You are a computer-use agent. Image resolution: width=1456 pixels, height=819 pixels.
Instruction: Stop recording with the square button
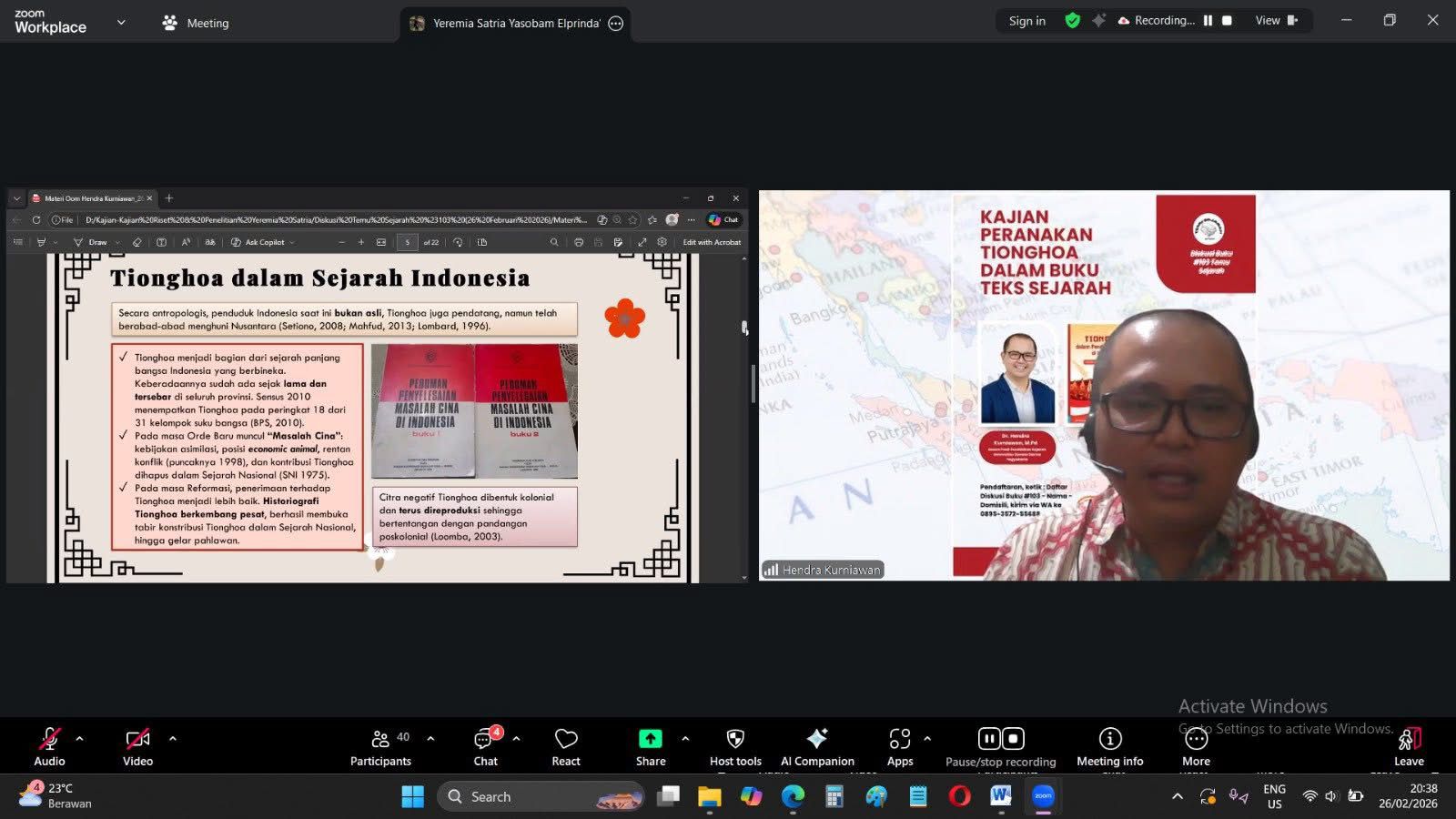pyautogui.click(x=1227, y=20)
